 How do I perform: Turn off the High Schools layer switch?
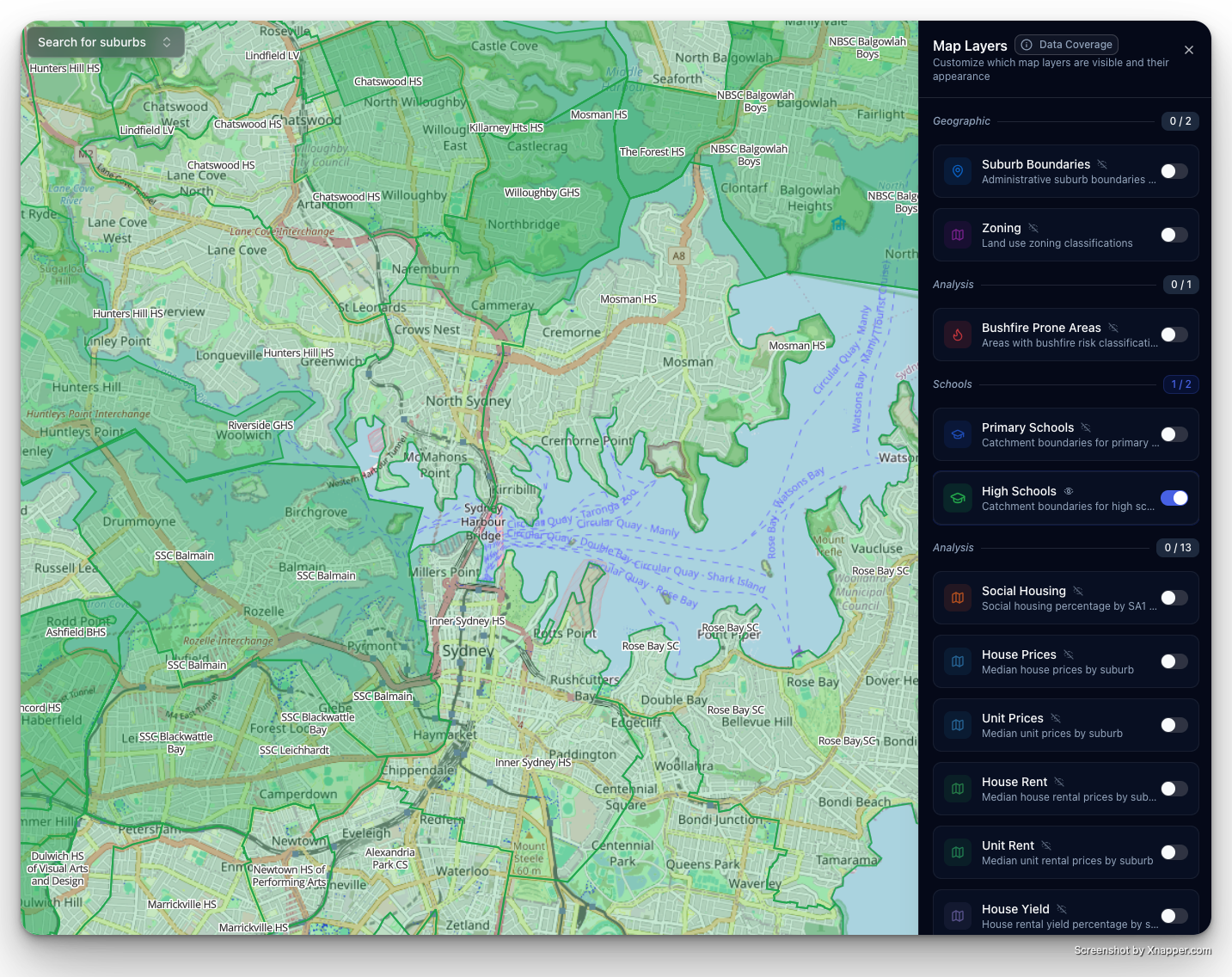tap(1174, 498)
